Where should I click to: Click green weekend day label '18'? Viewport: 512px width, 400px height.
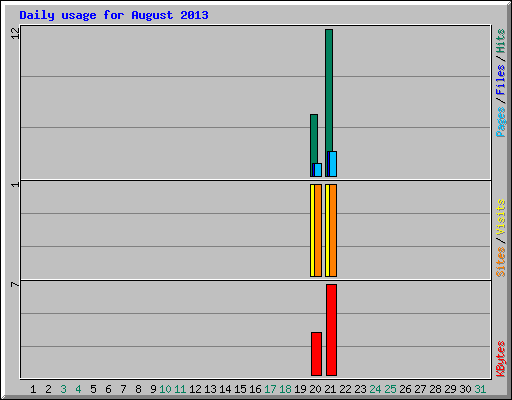(285, 389)
